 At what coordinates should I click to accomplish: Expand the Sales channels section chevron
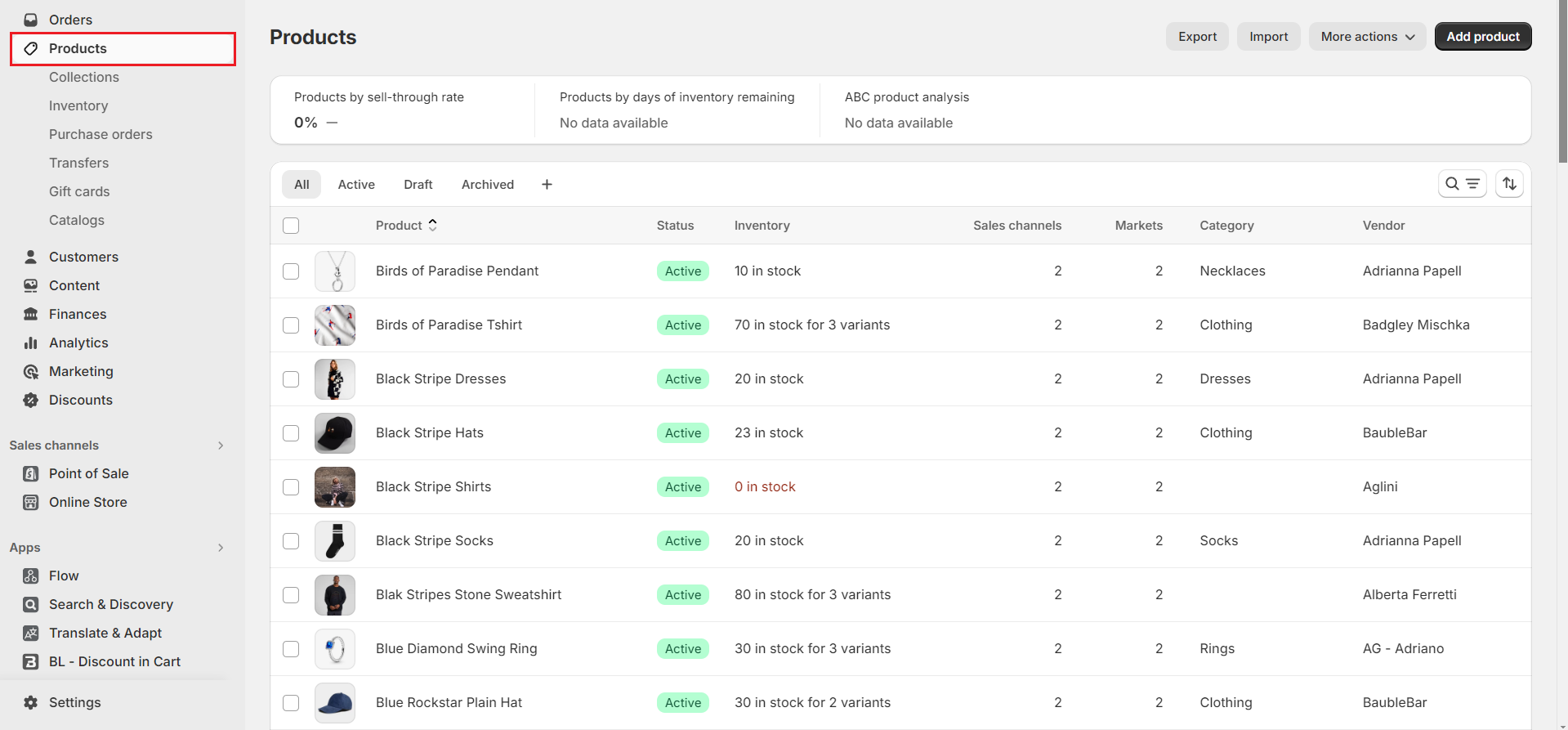tap(221, 446)
